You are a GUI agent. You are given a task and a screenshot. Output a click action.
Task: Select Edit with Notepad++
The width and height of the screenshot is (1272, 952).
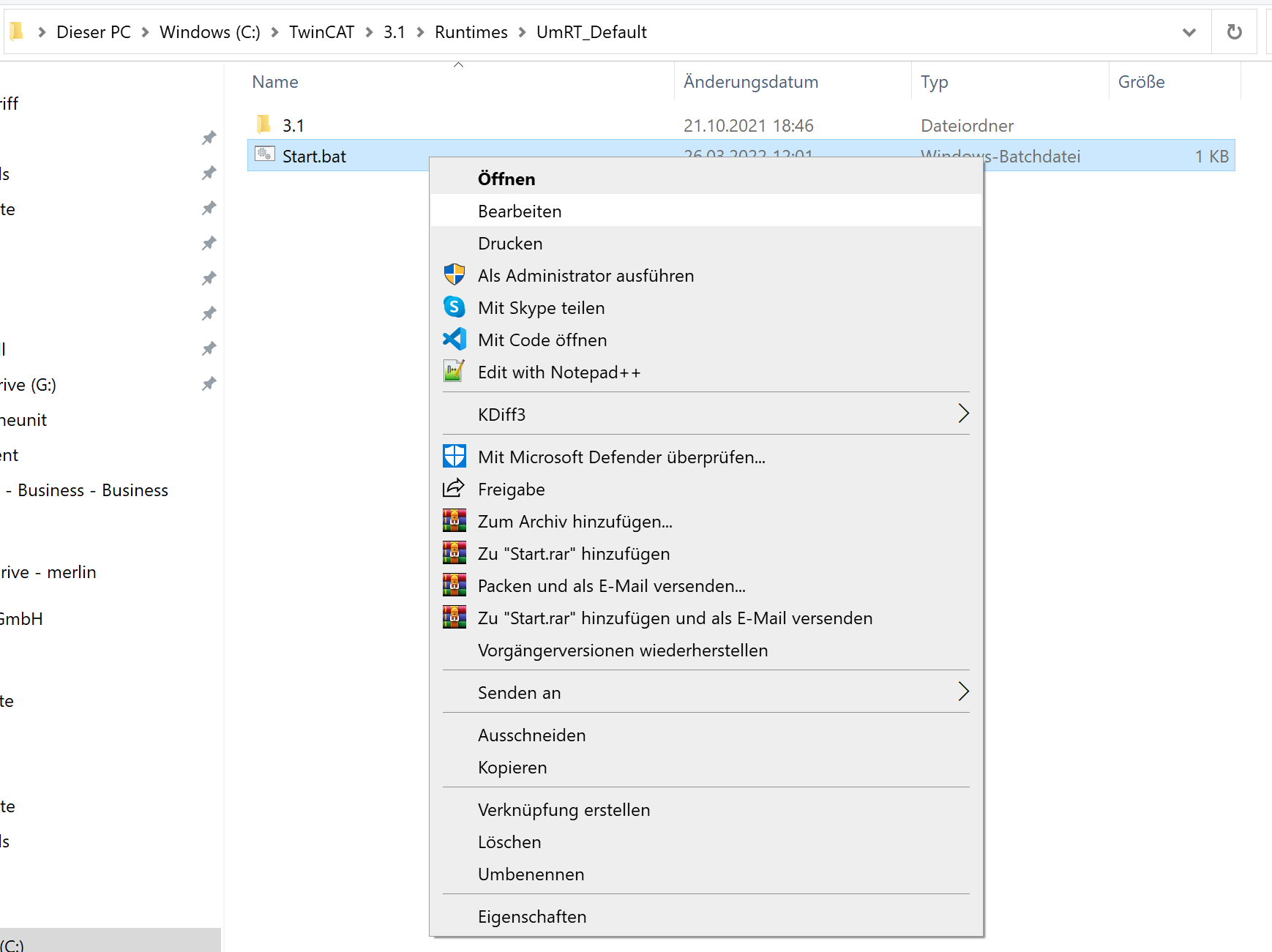(x=706, y=372)
